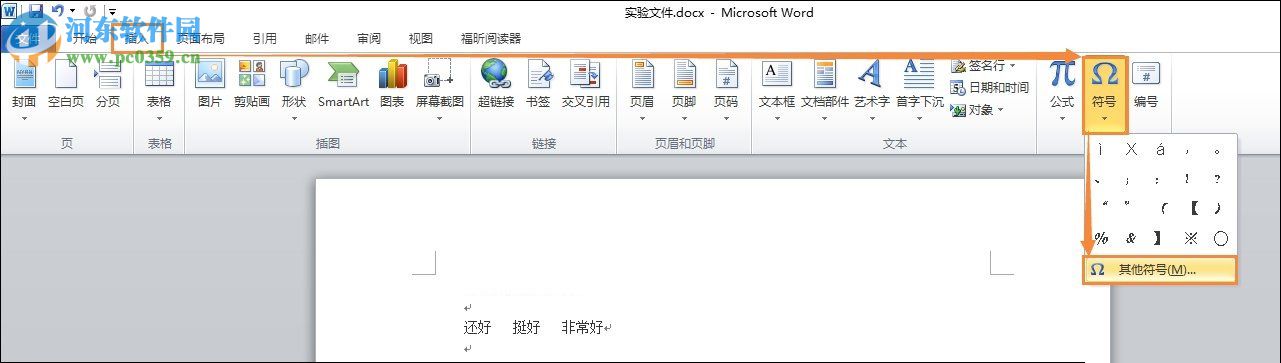Switch to the 视图 view tab
The width and height of the screenshot is (1281, 363).
coord(421,39)
